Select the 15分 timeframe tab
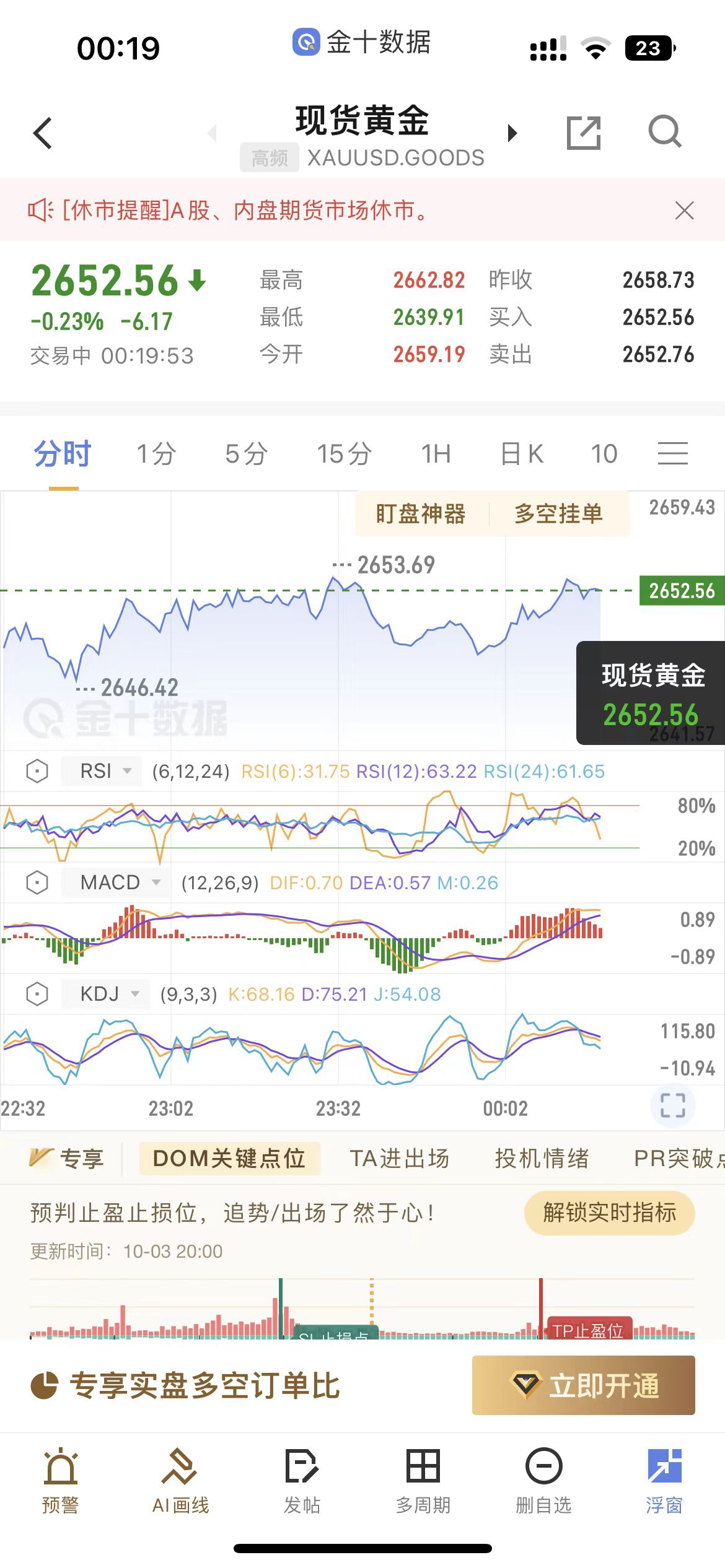Image resolution: width=725 pixels, height=1568 pixels. click(x=345, y=453)
